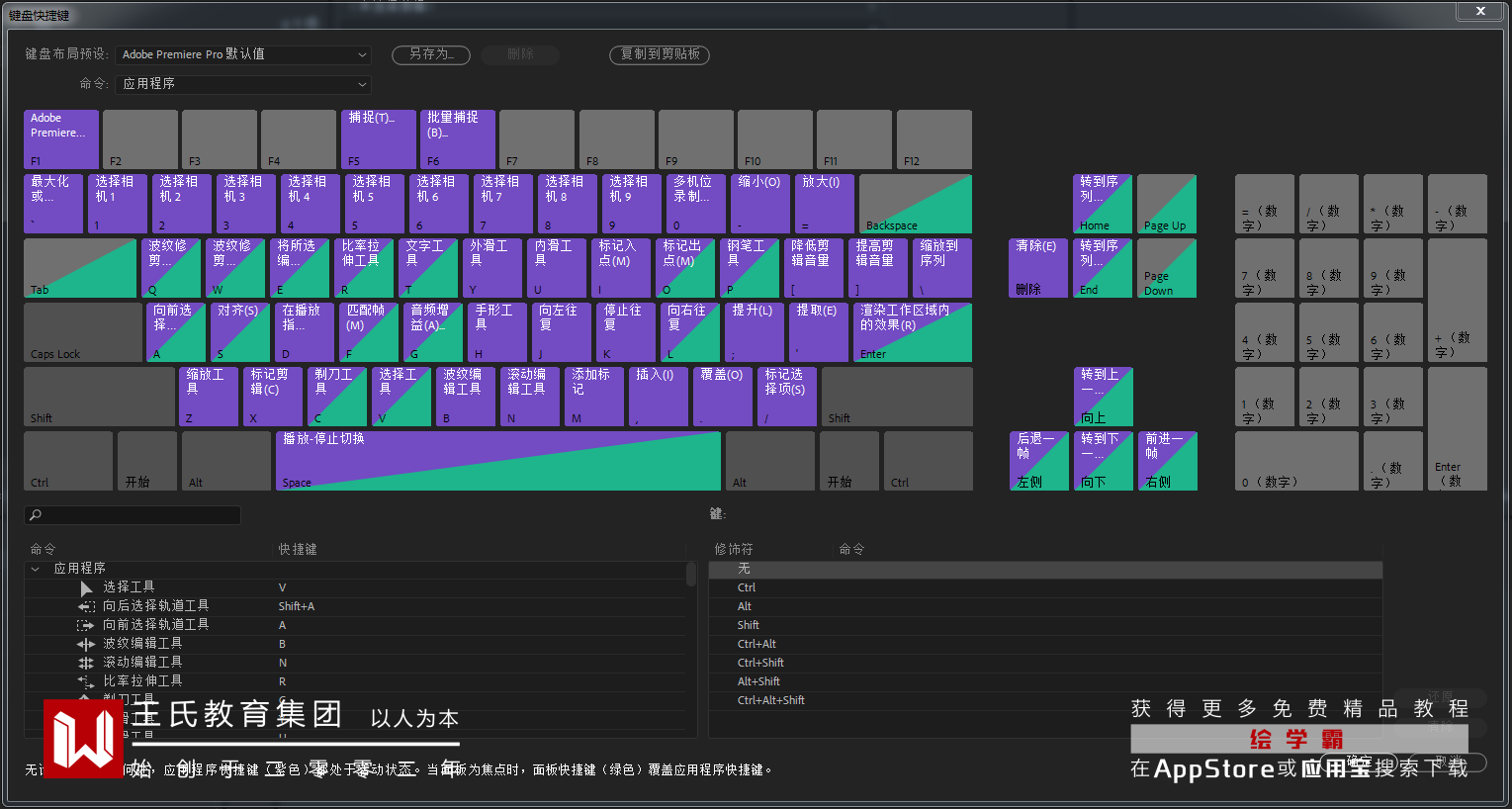This screenshot has height=809, width=1512.
Task: Click the empty F12 key
Action: [934, 139]
